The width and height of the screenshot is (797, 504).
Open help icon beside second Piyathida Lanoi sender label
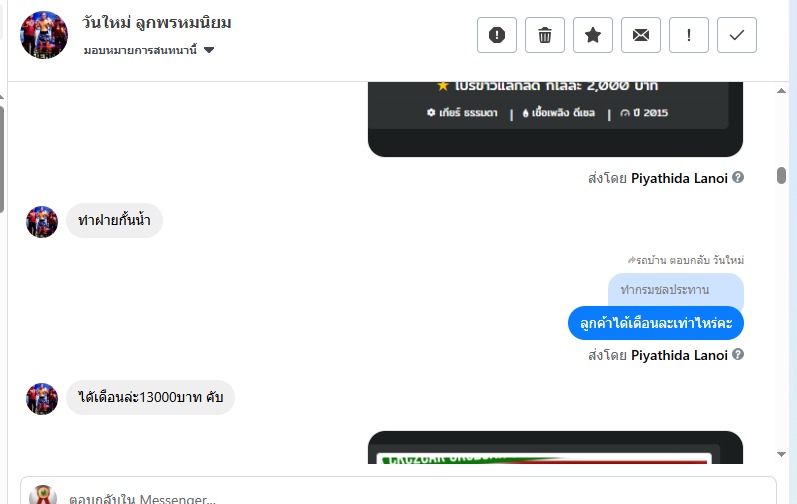[738, 354]
